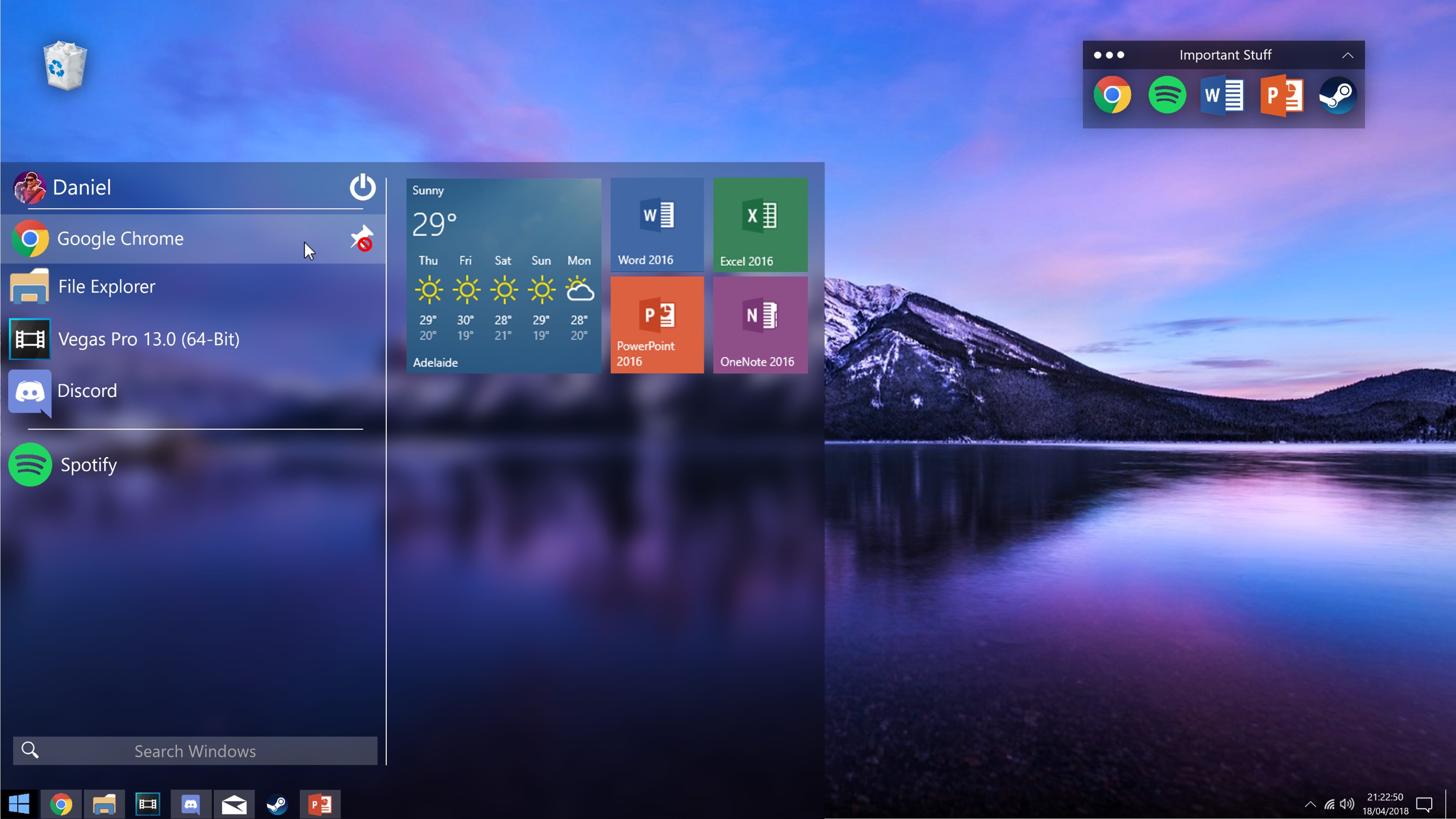Show hidden system tray icons
The height and width of the screenshot is (819, 1456).
coord(1310,804)
